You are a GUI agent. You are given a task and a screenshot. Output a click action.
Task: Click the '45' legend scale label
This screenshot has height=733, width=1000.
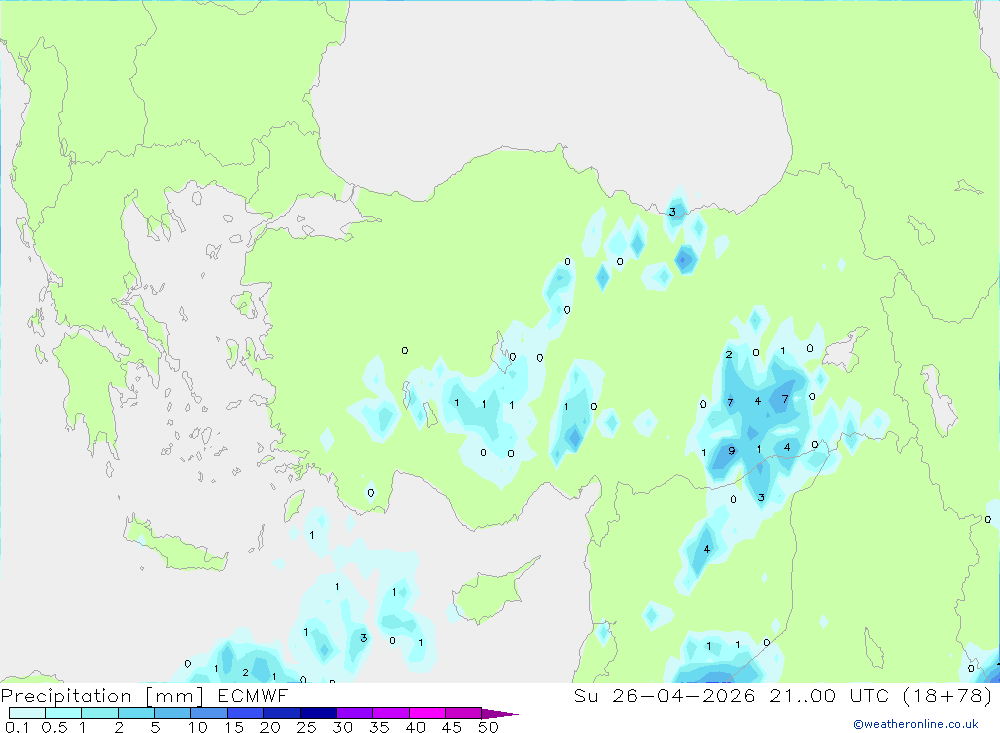[x=452, y=727]
